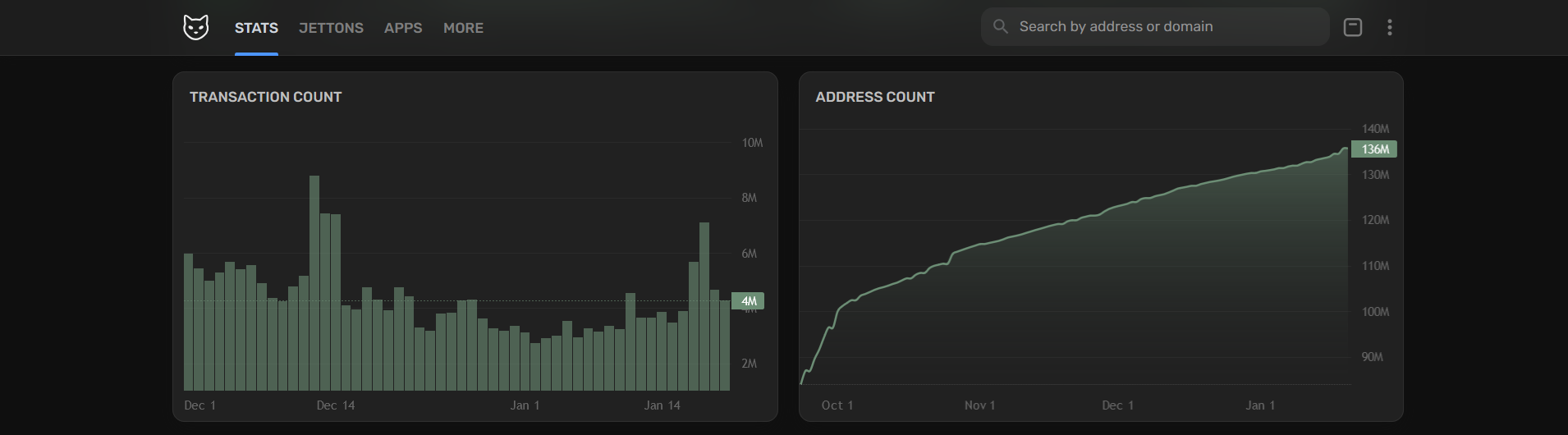Click the 4M current value label
The image size is (1568, 435).
click(x=748, y=301)
